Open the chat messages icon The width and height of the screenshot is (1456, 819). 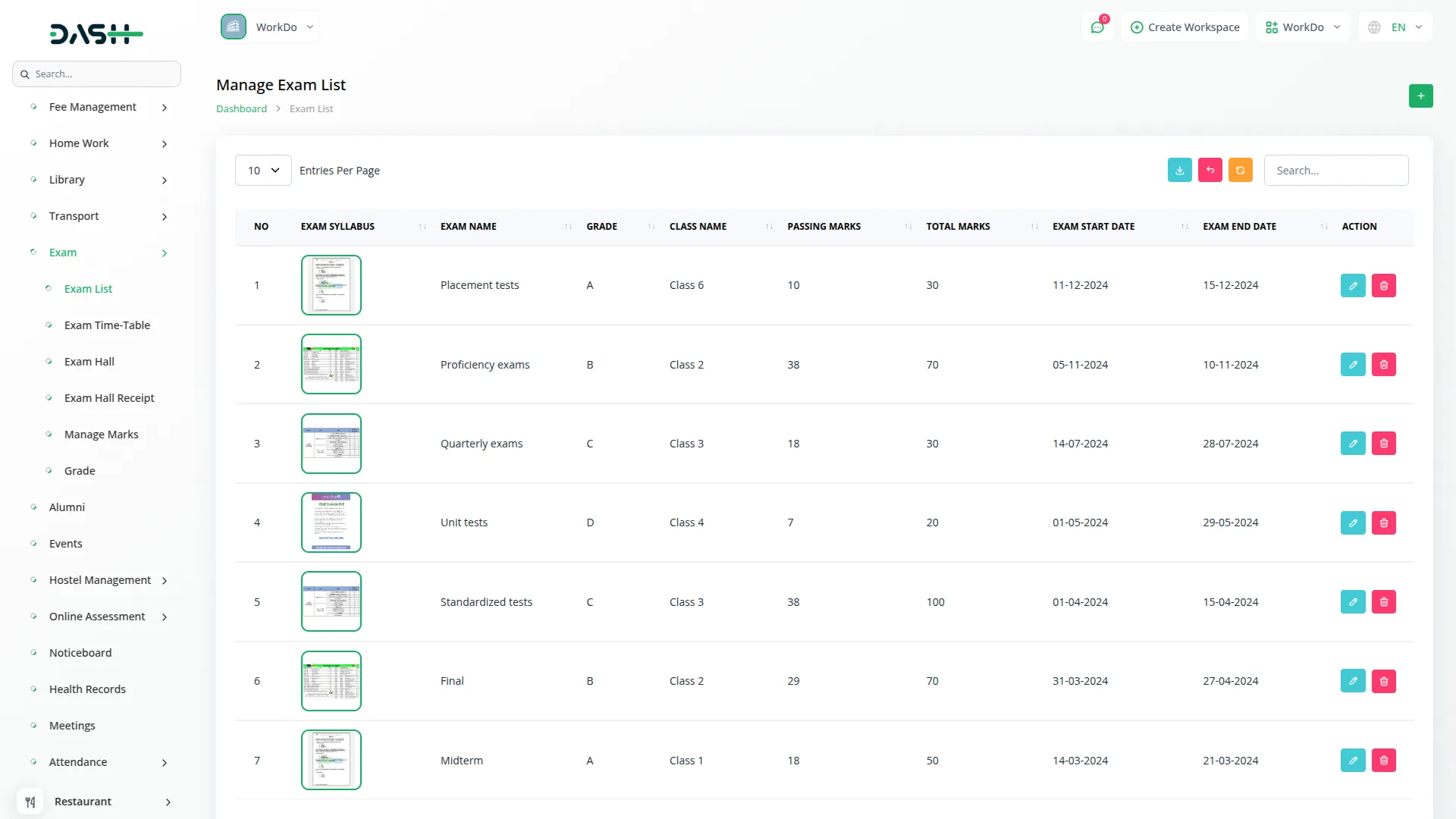click(x=1097, y=27)
